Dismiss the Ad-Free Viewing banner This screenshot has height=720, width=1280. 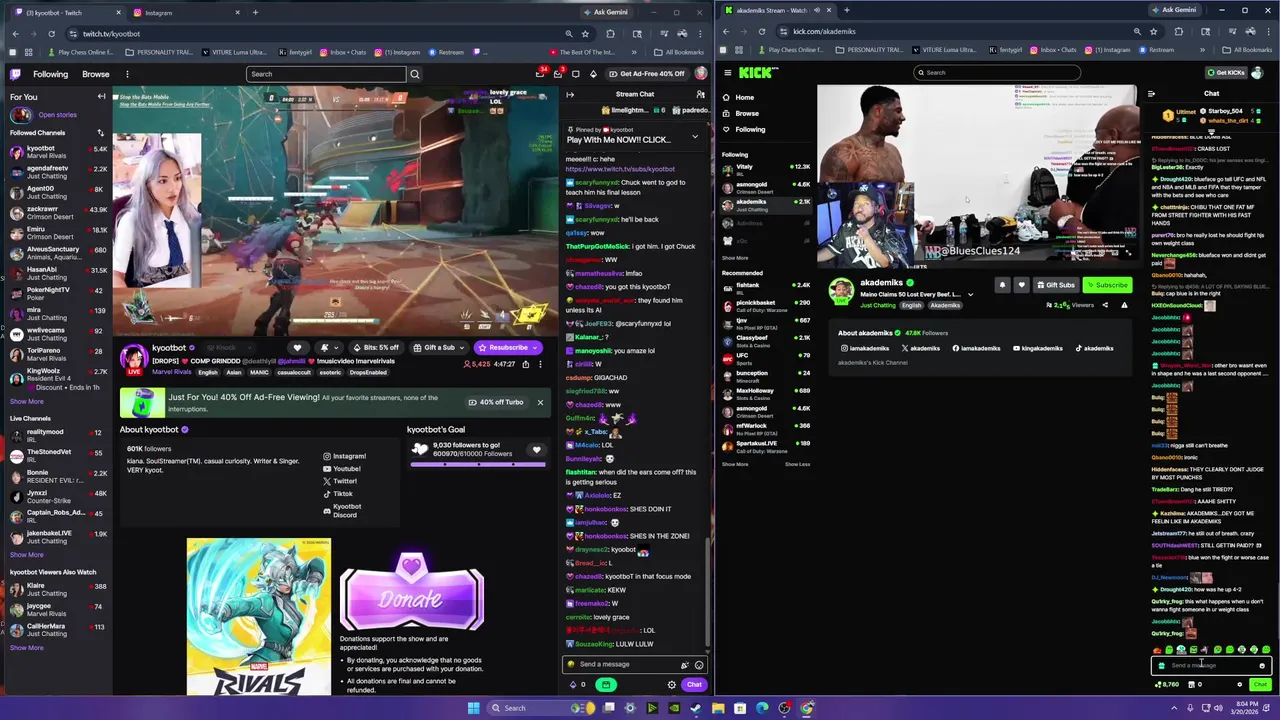point(540,402)
